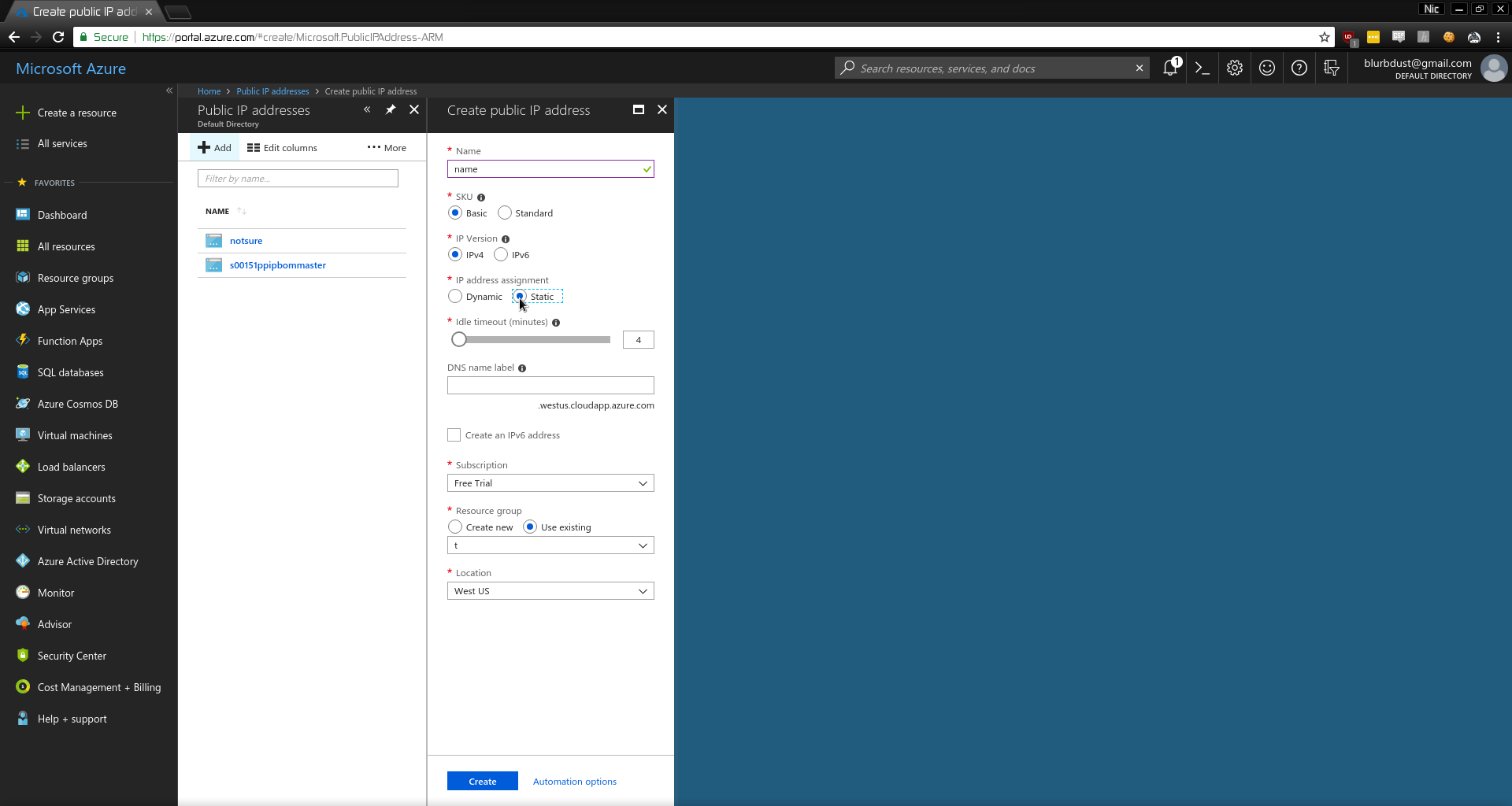Open the portal settings gear
The height and width of the screenshot is (806, 1512).
click(1235, 68)
